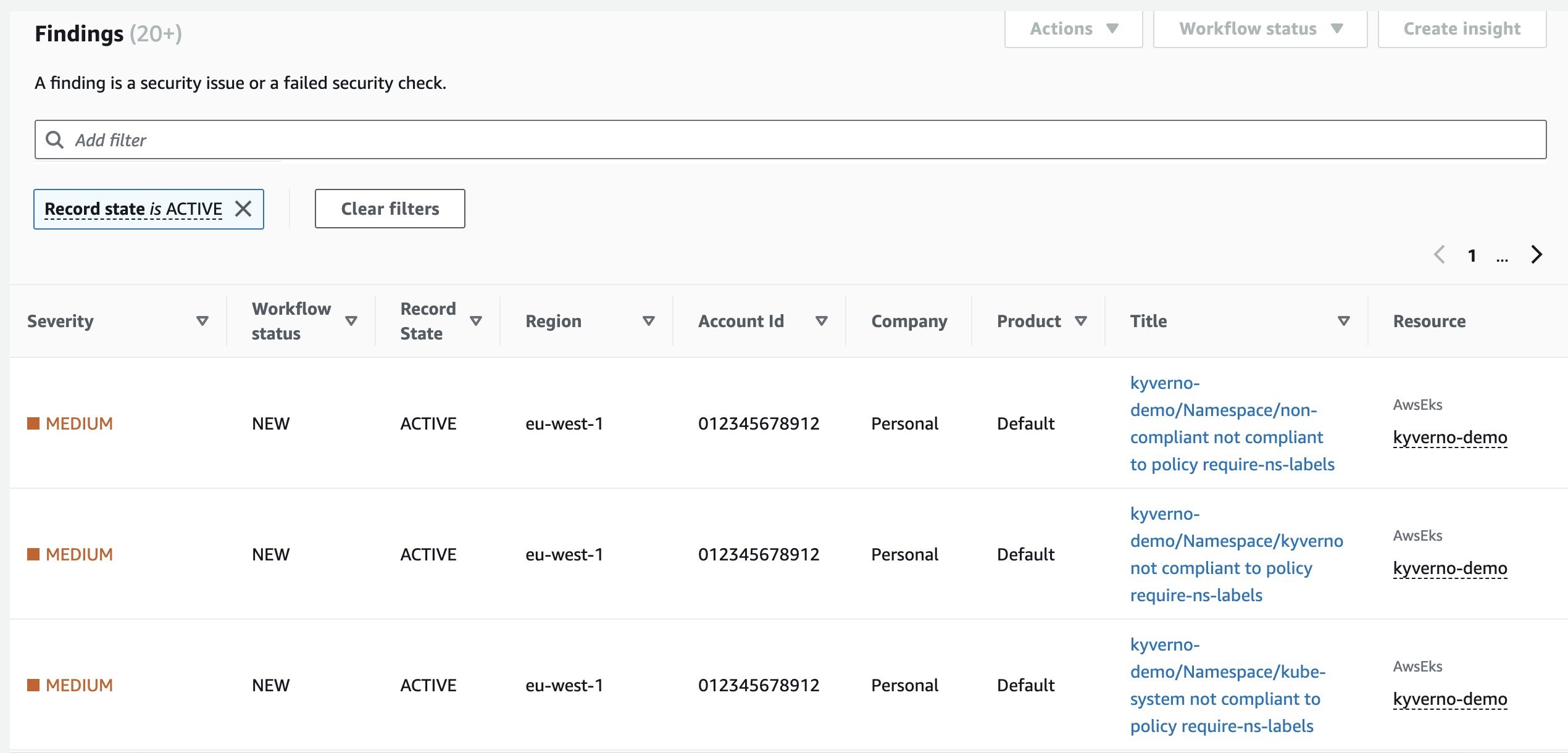The image size is (1568, 753).
Task: Click account 012345678912 in the non-compliant row
Action: coord(759,423)
